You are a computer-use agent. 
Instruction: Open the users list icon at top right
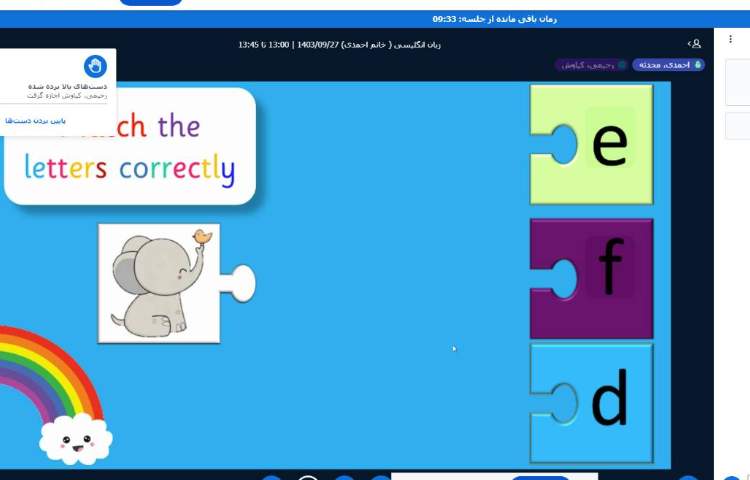tap(695, 44)
